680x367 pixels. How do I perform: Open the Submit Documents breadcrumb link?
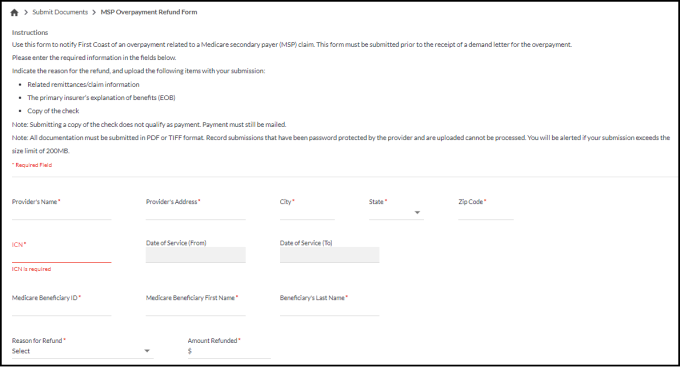(x=60, y=12)
